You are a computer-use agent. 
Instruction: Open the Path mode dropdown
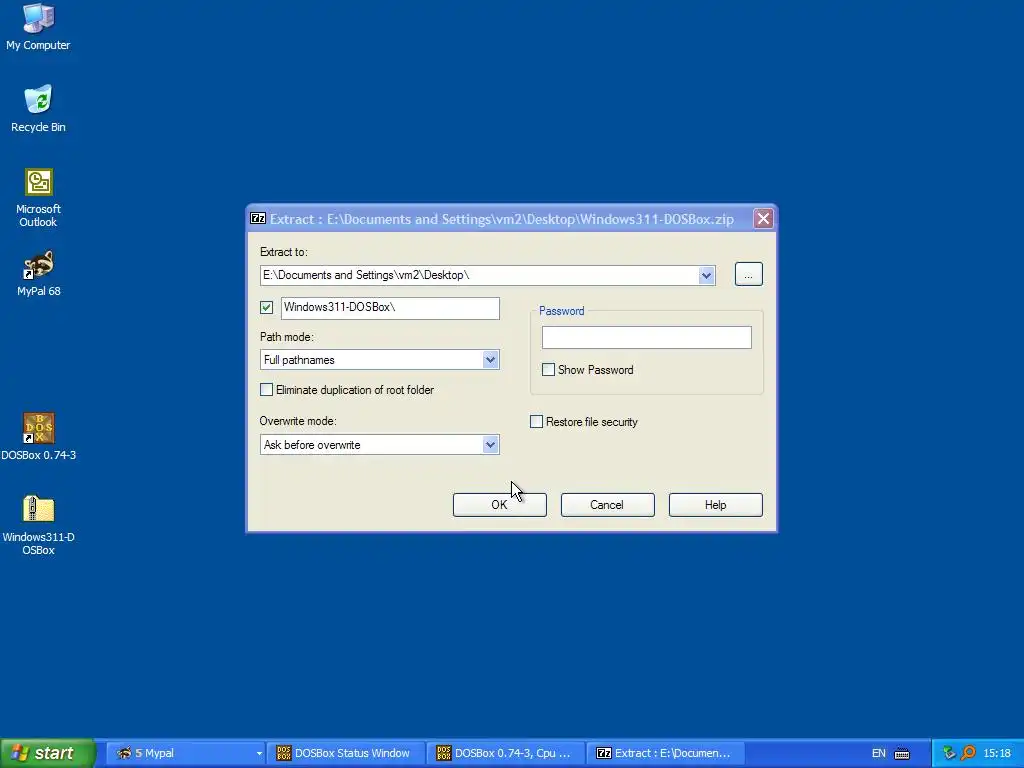[x=490, y=360]
